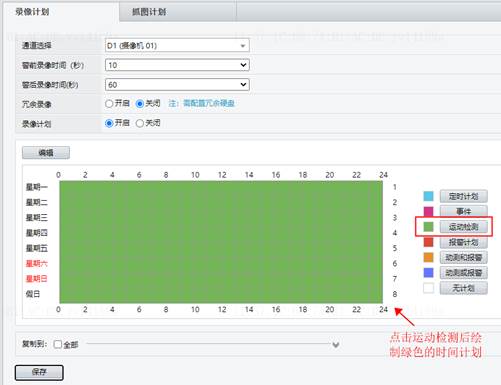The width and height of the screenshot is (501, 385).
Task: Choose the blue 动测或报警 color square
Action: click(428, 273)
